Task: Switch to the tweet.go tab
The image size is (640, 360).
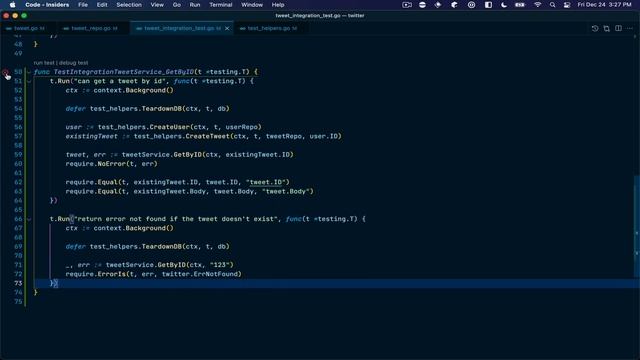Action: tap(27, 28)
